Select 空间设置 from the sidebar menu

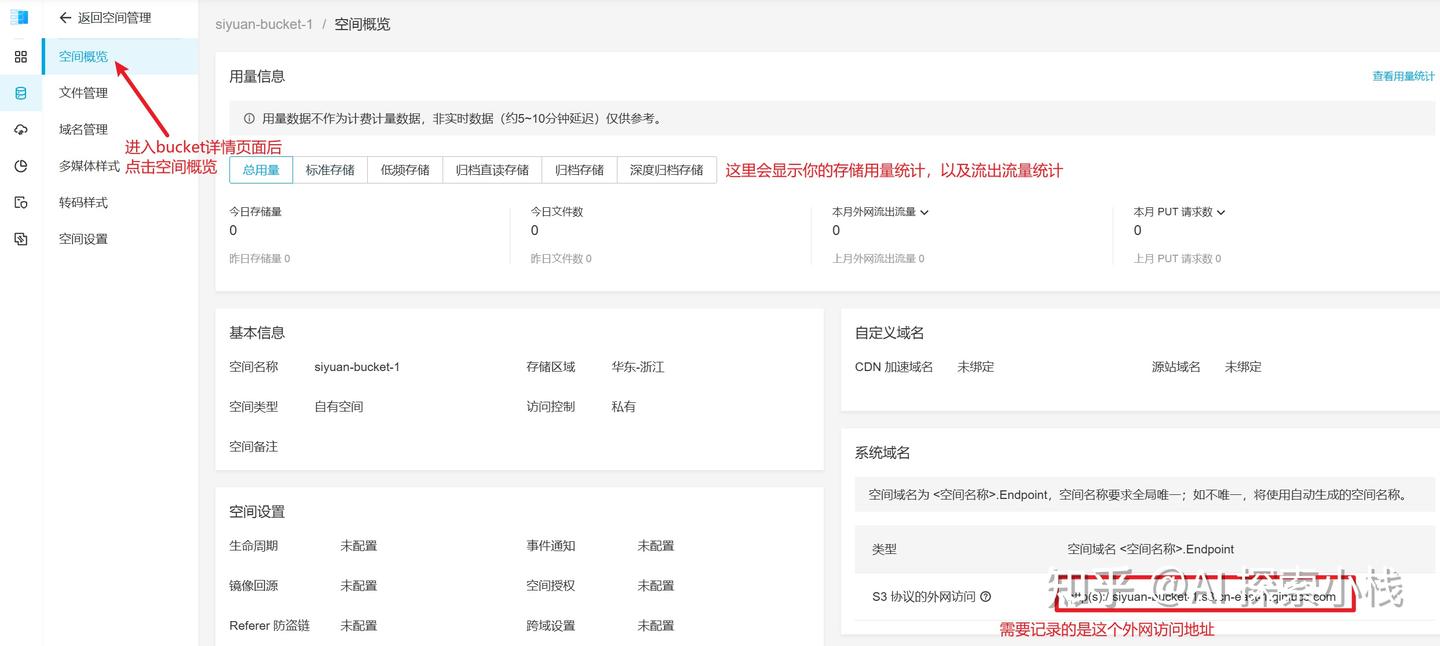(83, 238)
